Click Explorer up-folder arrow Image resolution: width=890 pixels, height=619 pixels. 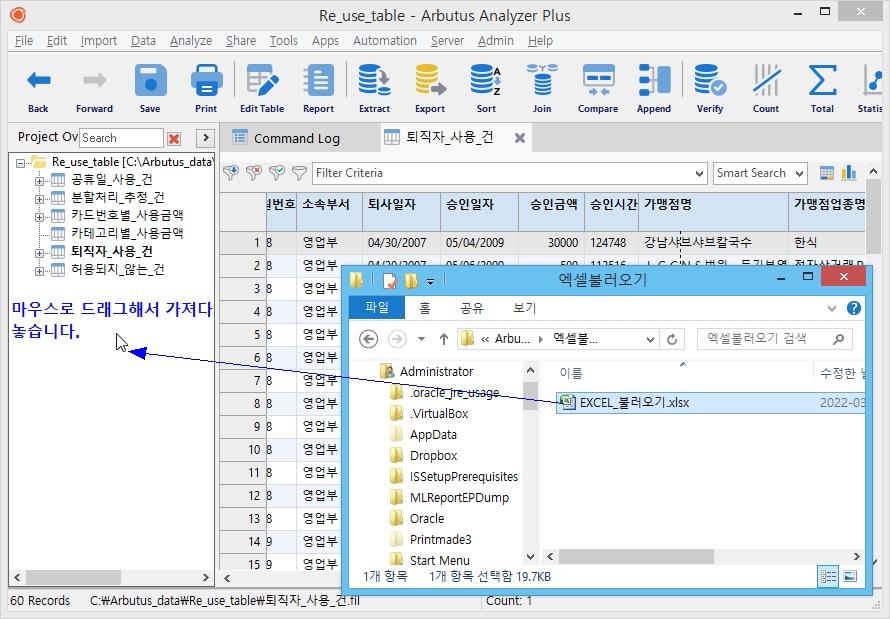(x=444, y=339)
